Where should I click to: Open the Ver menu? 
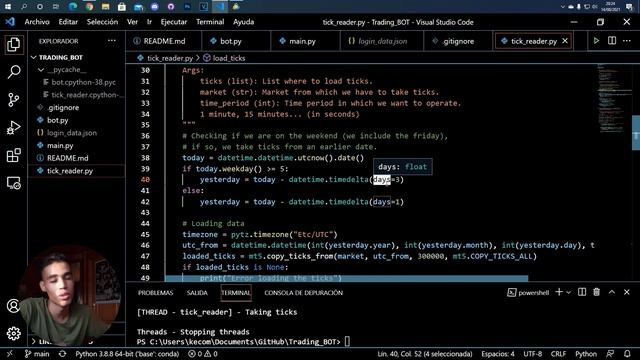[132, 22]
